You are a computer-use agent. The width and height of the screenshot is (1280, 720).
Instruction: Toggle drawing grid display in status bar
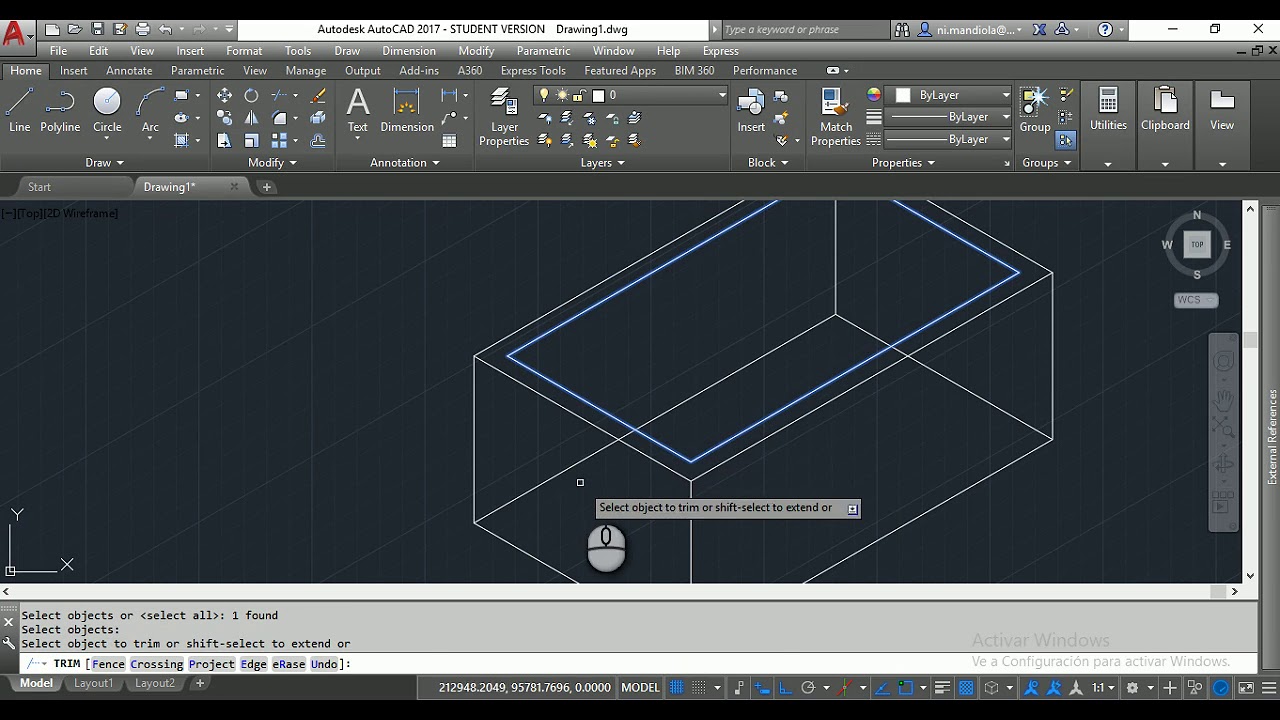click(x=676, y=688)
